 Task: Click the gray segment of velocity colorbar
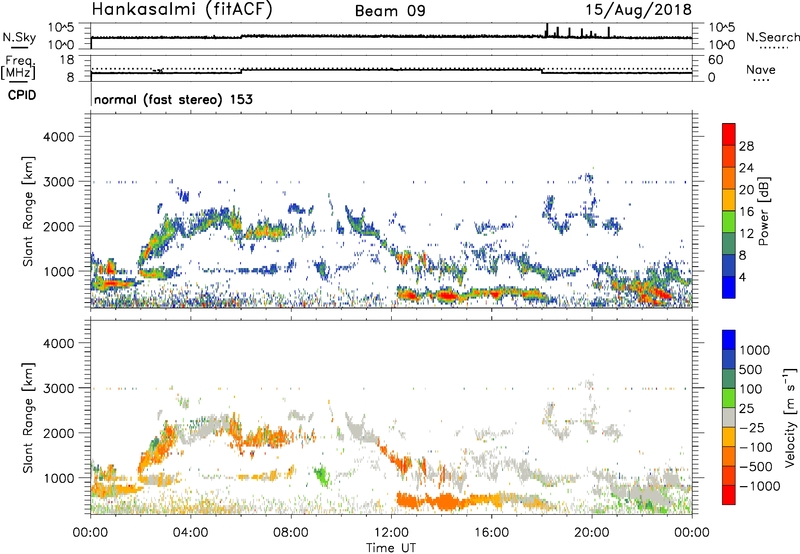729,417
